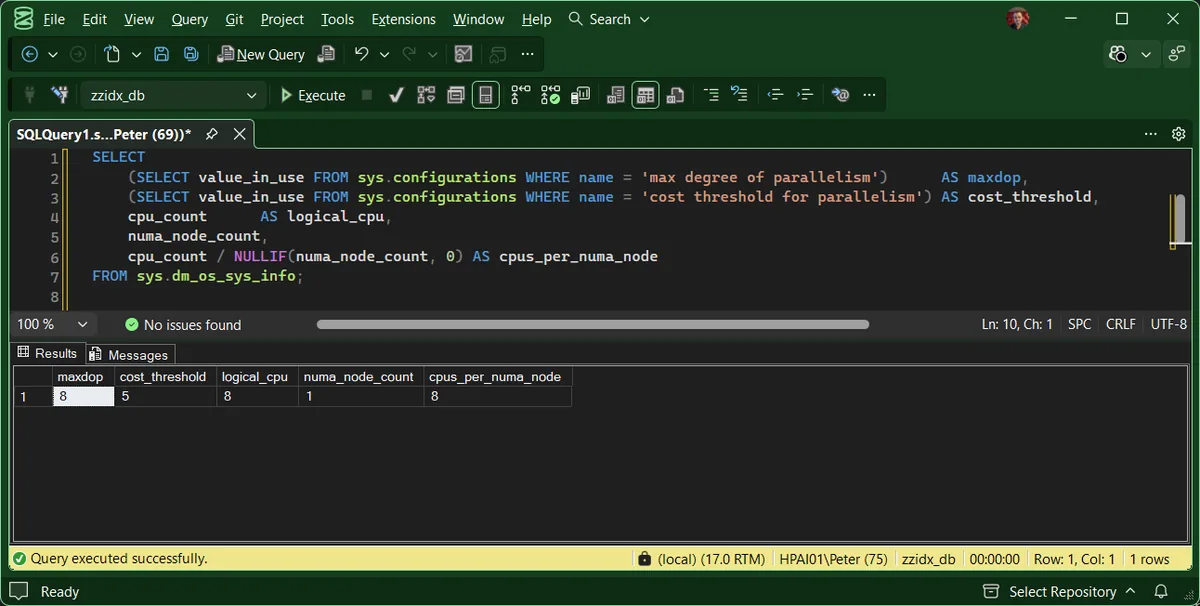Click the share/feedback icon at top right
Viewport: 1200px width, 606px height.
[1177, 54]
